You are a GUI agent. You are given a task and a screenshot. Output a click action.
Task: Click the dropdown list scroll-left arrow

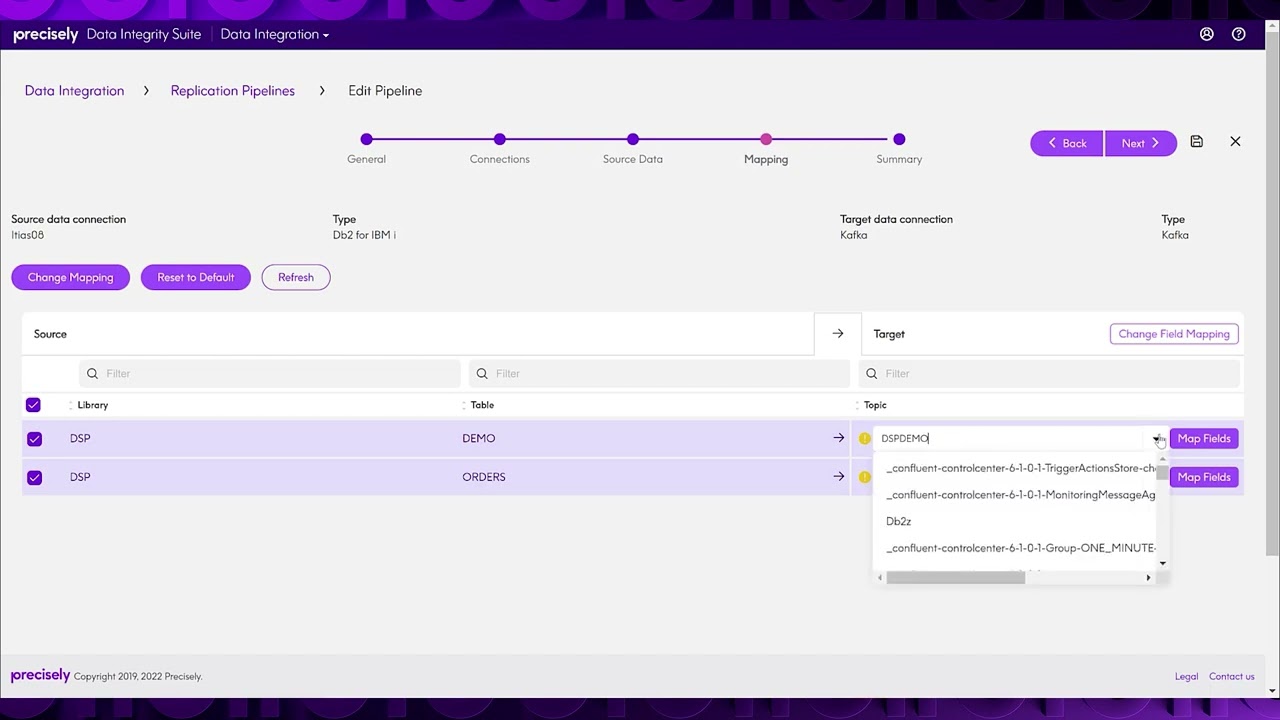point(880,577)
